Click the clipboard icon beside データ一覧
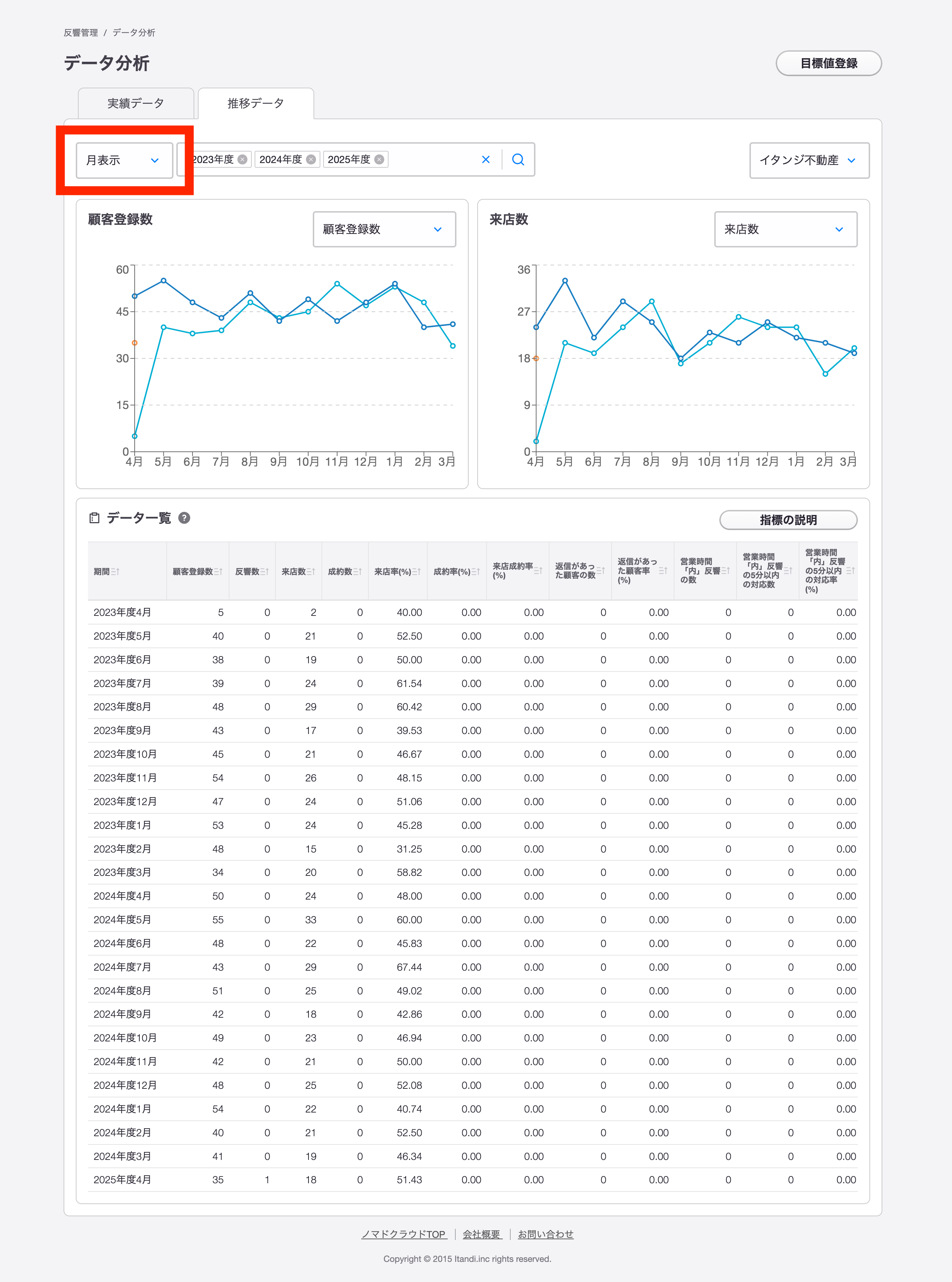The width and height of the screenshot is (952, 1282). pos(94,518)
